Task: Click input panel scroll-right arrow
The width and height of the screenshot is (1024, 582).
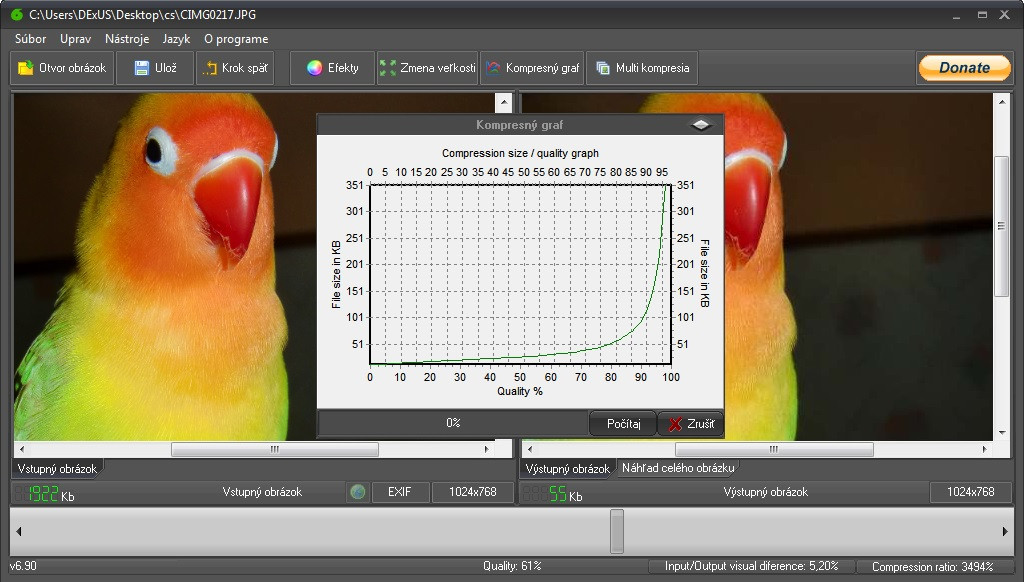Action: (487, 449)
